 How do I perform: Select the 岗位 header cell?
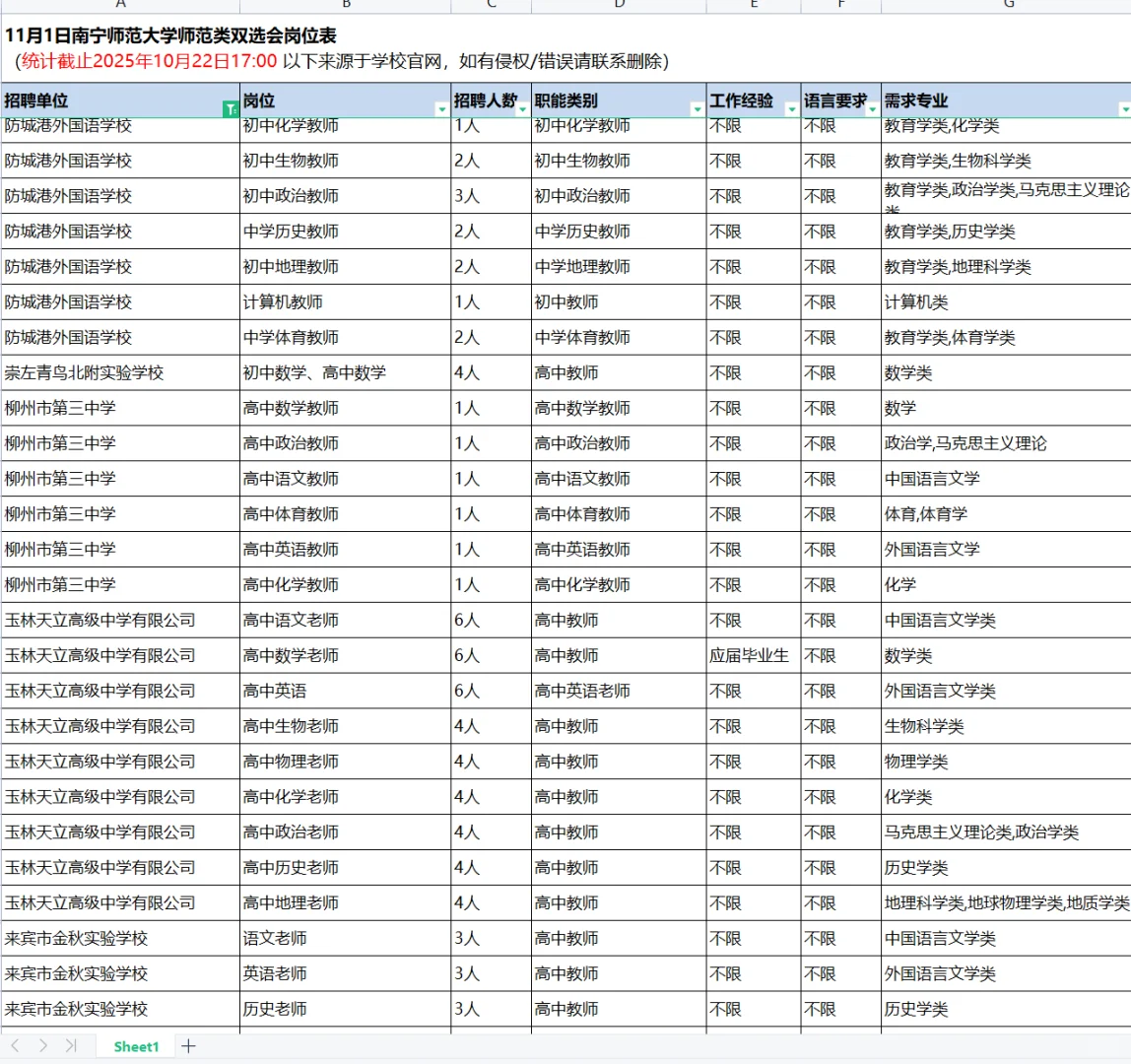click(346, 100)
